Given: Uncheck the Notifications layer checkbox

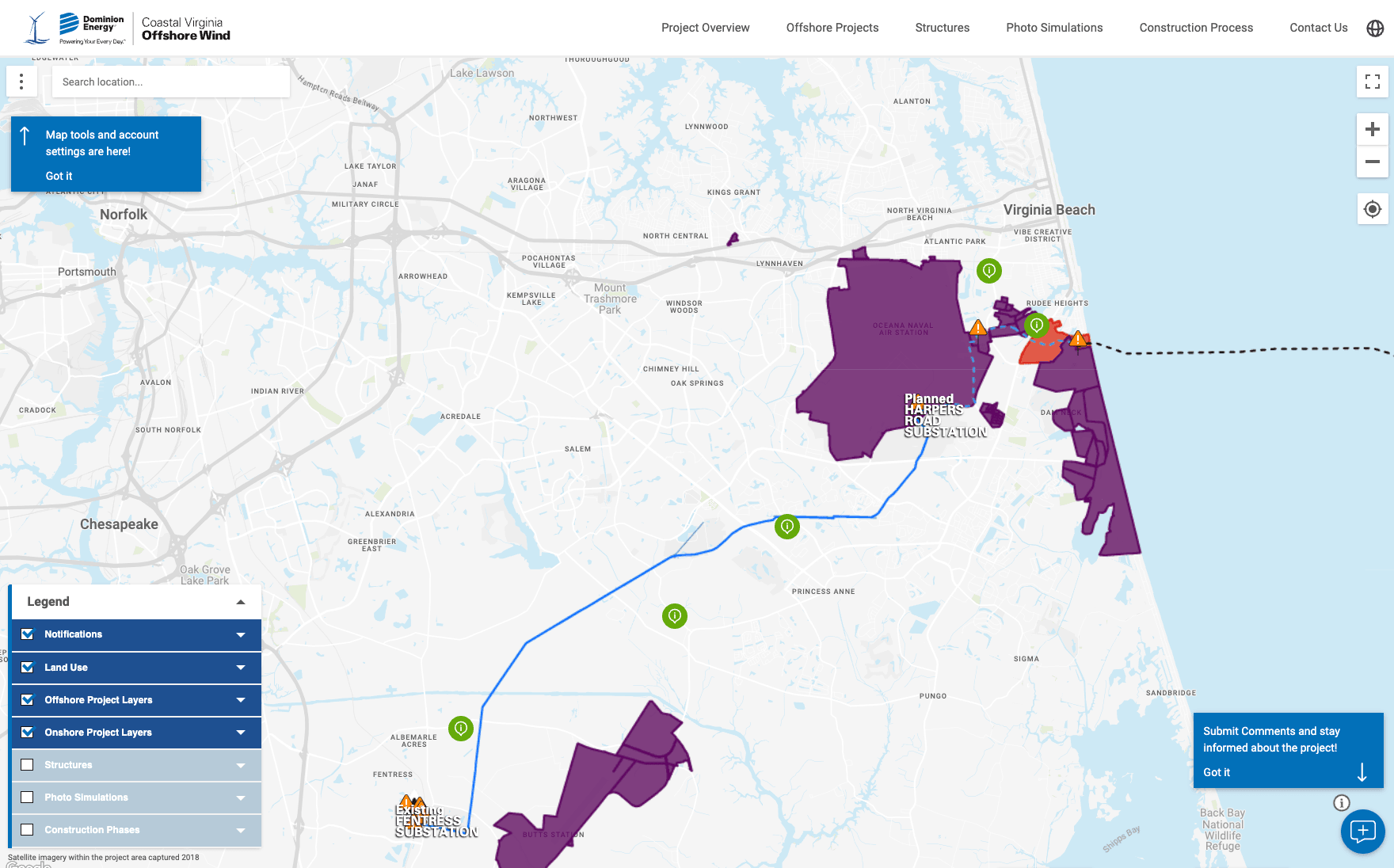Looking at the screenshot, I should [28, 634].
